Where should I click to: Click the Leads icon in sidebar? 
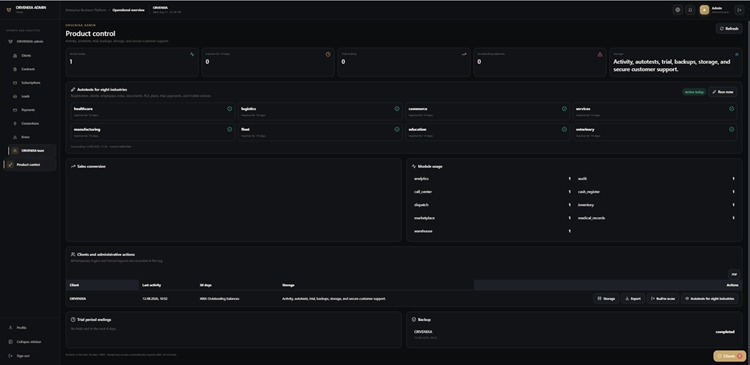15,96
